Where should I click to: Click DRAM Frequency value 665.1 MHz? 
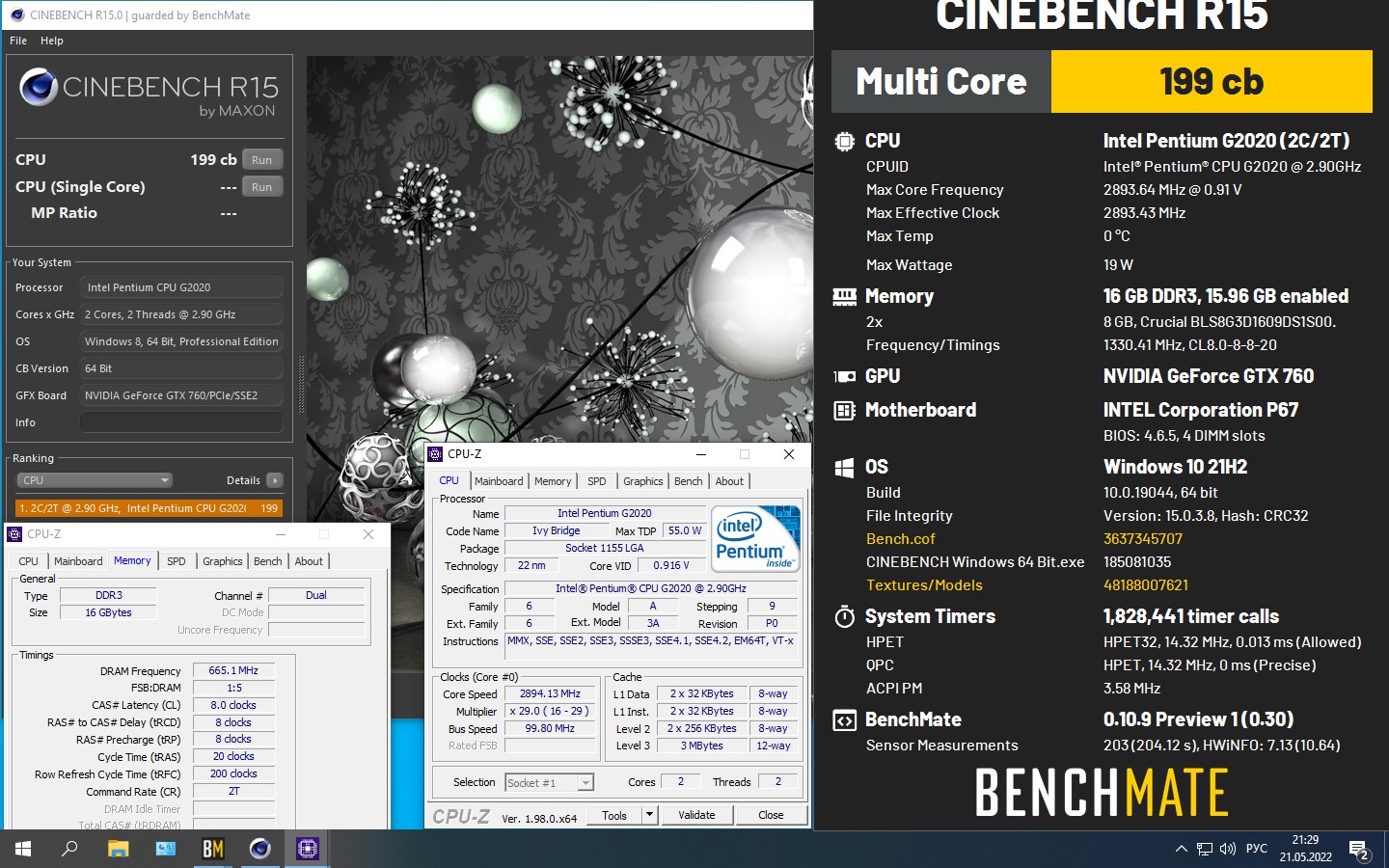233,670
